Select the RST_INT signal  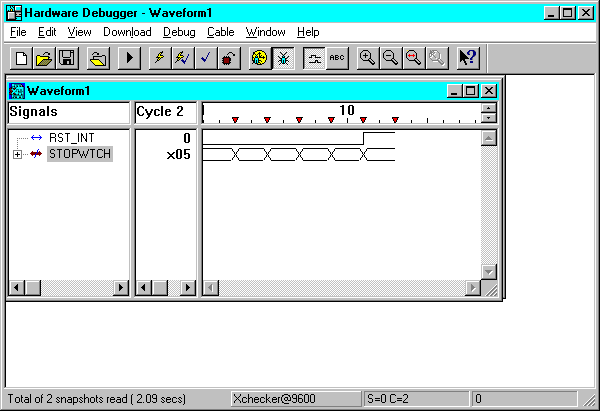coord(72,138)
